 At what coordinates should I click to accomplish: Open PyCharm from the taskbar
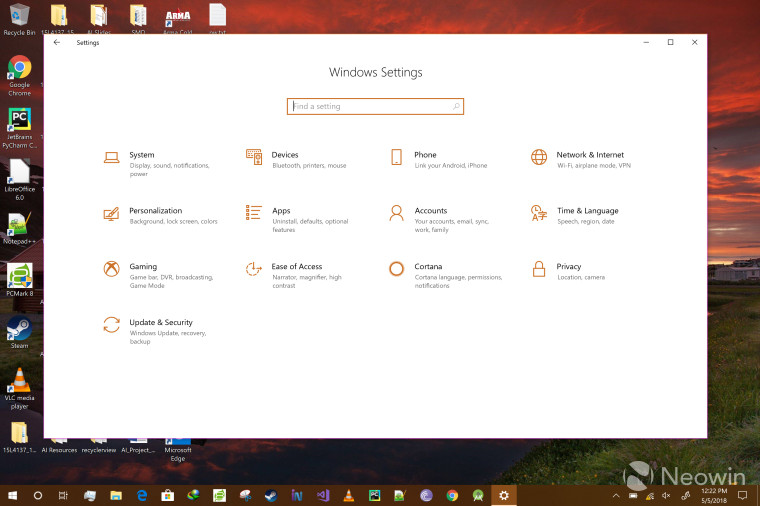pos(374,495)
